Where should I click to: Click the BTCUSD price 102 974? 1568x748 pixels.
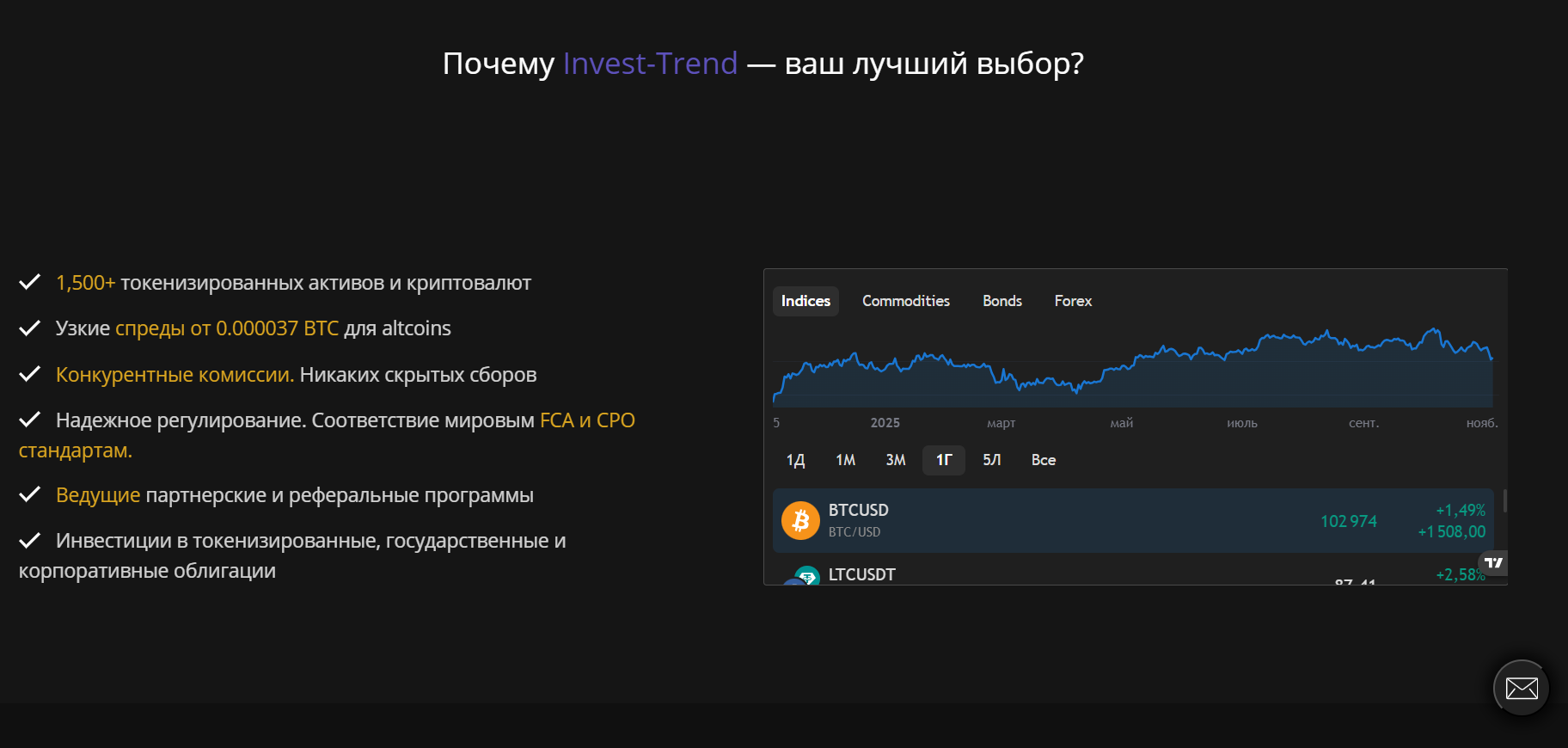1349,522
